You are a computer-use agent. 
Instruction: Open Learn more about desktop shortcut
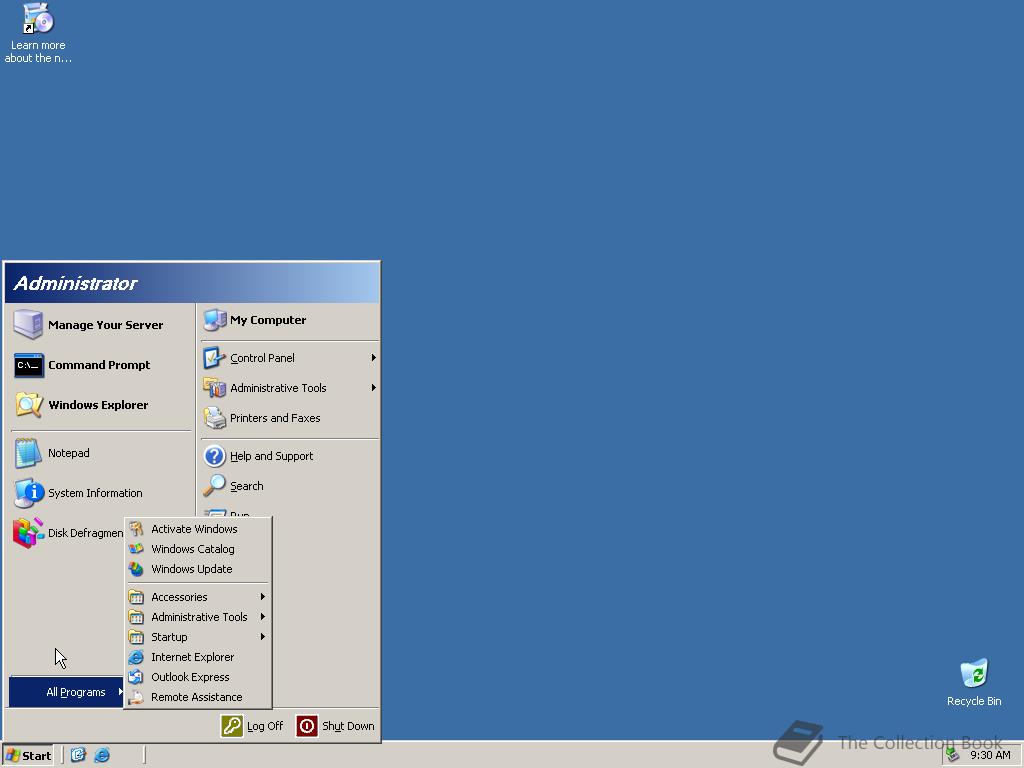38,18
